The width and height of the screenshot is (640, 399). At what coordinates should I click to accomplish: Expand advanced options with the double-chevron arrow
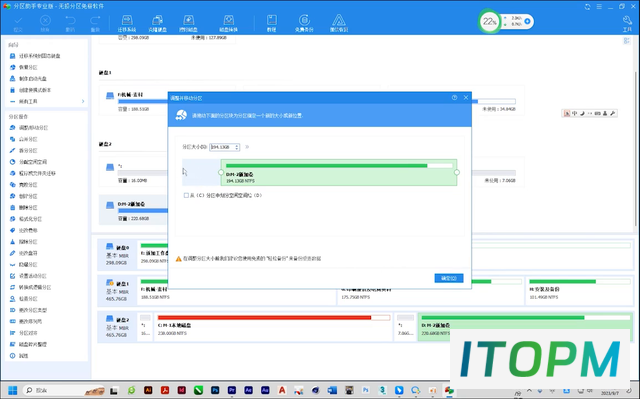(247, 147)
